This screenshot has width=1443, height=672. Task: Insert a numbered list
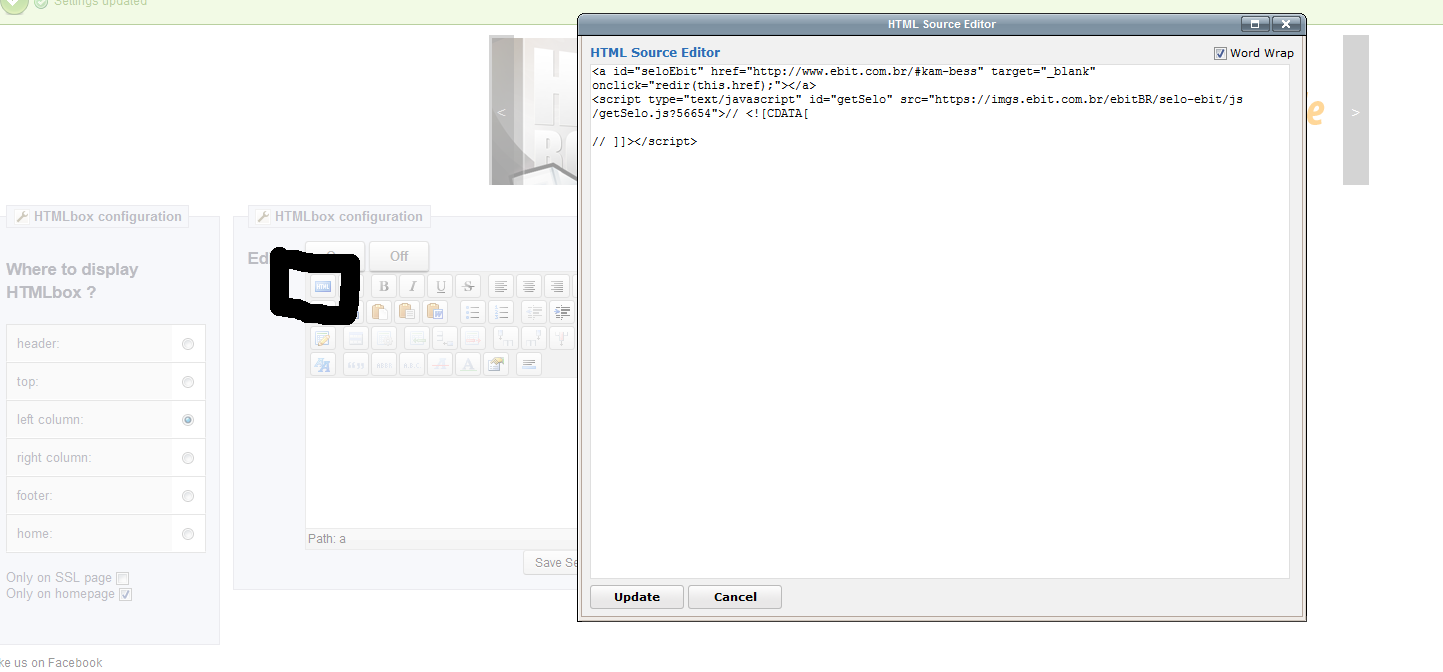pos(501,312)
